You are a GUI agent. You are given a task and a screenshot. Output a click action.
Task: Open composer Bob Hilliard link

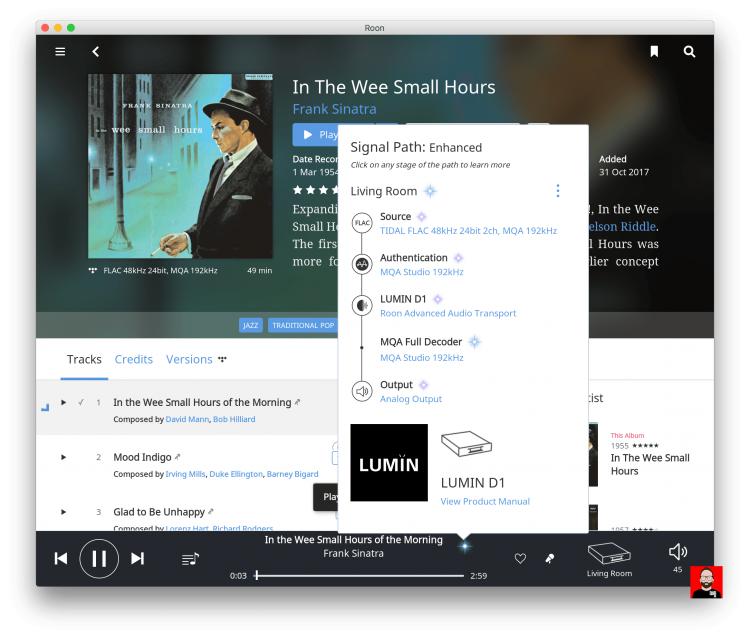coord(234,419)
